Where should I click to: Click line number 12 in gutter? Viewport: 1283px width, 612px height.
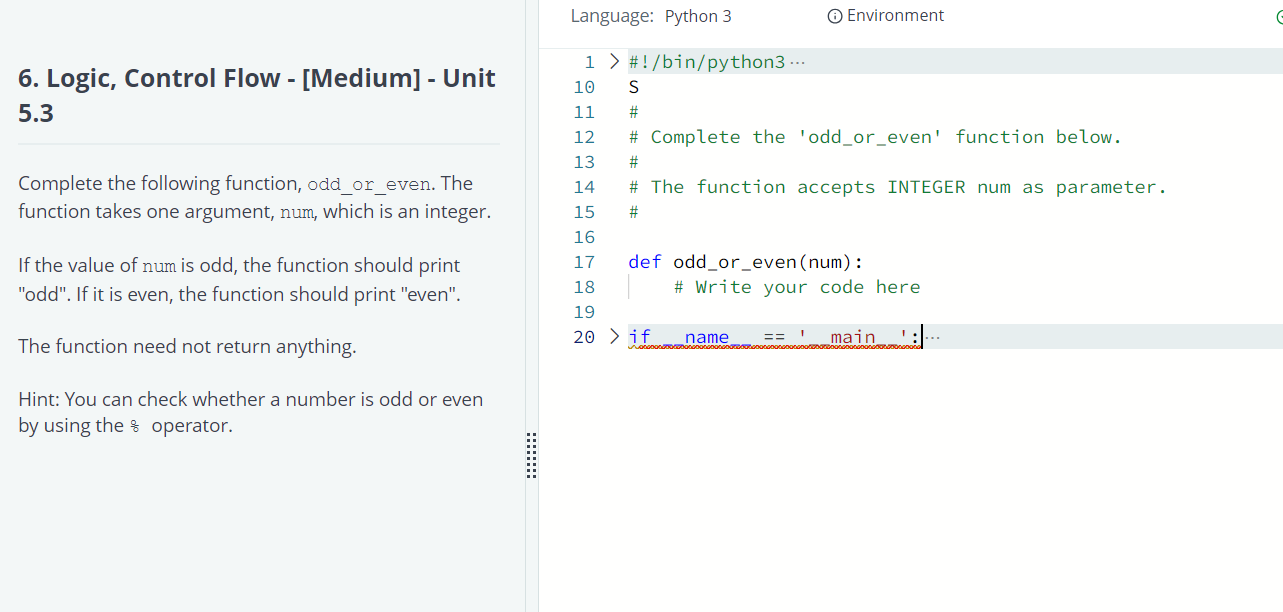click(x=584, y=138)
